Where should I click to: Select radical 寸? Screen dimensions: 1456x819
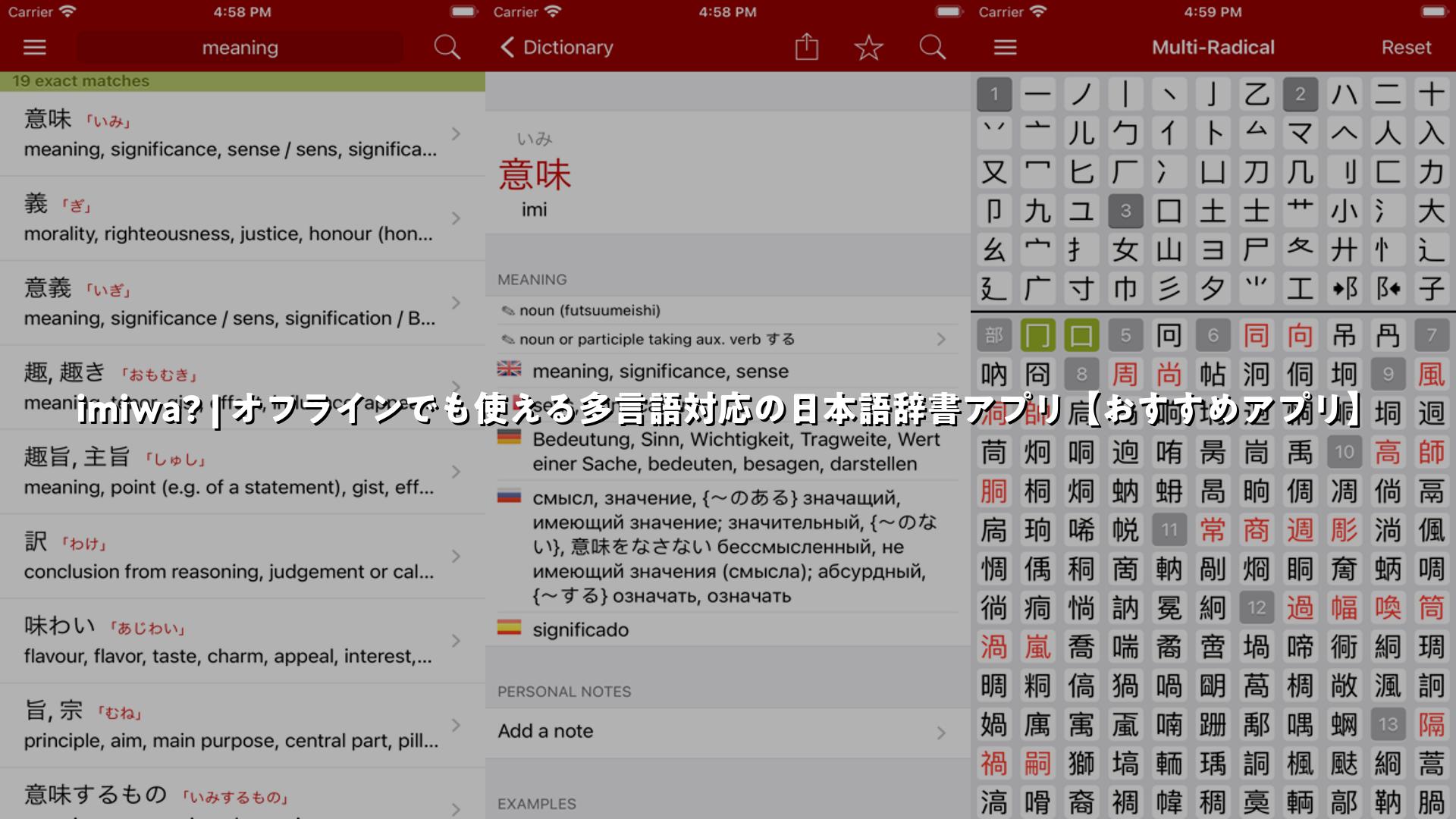[x=1081, y=288]
